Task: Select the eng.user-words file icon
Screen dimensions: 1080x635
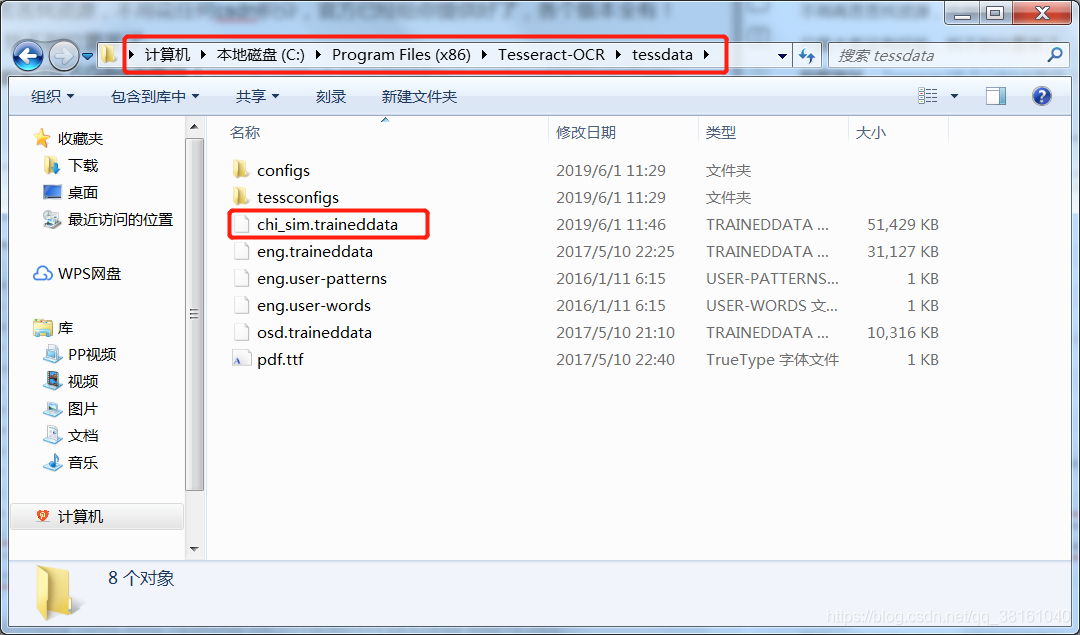Action: (241, 305)
